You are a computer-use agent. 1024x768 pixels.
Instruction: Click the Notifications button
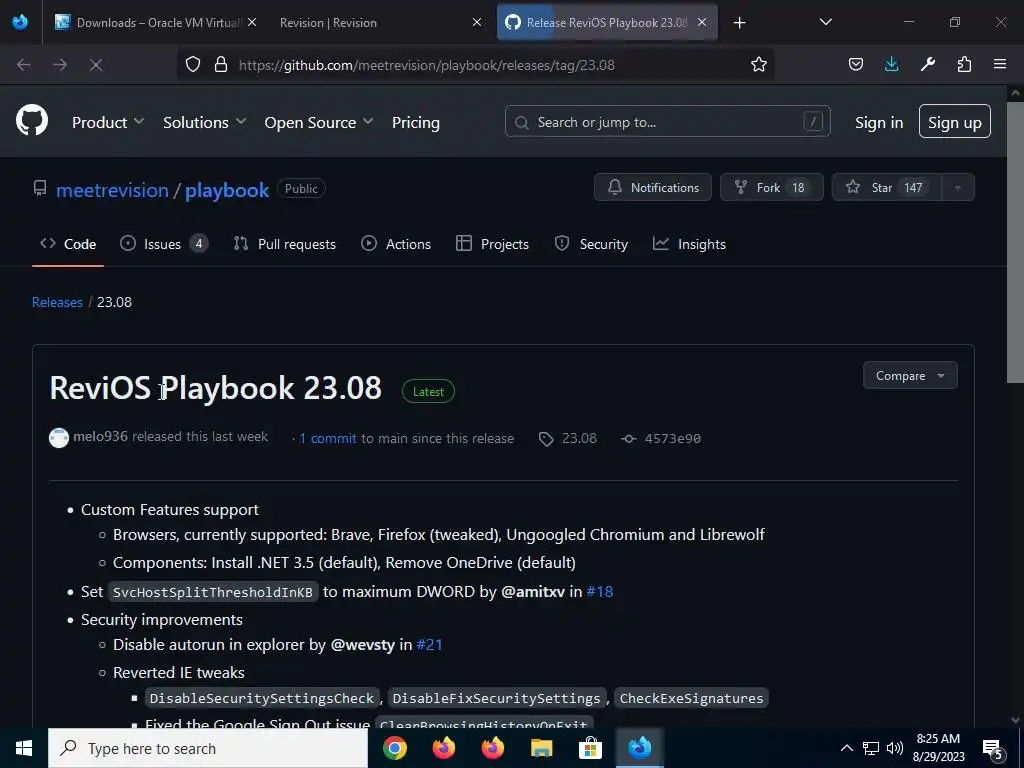tap(652, 187)
